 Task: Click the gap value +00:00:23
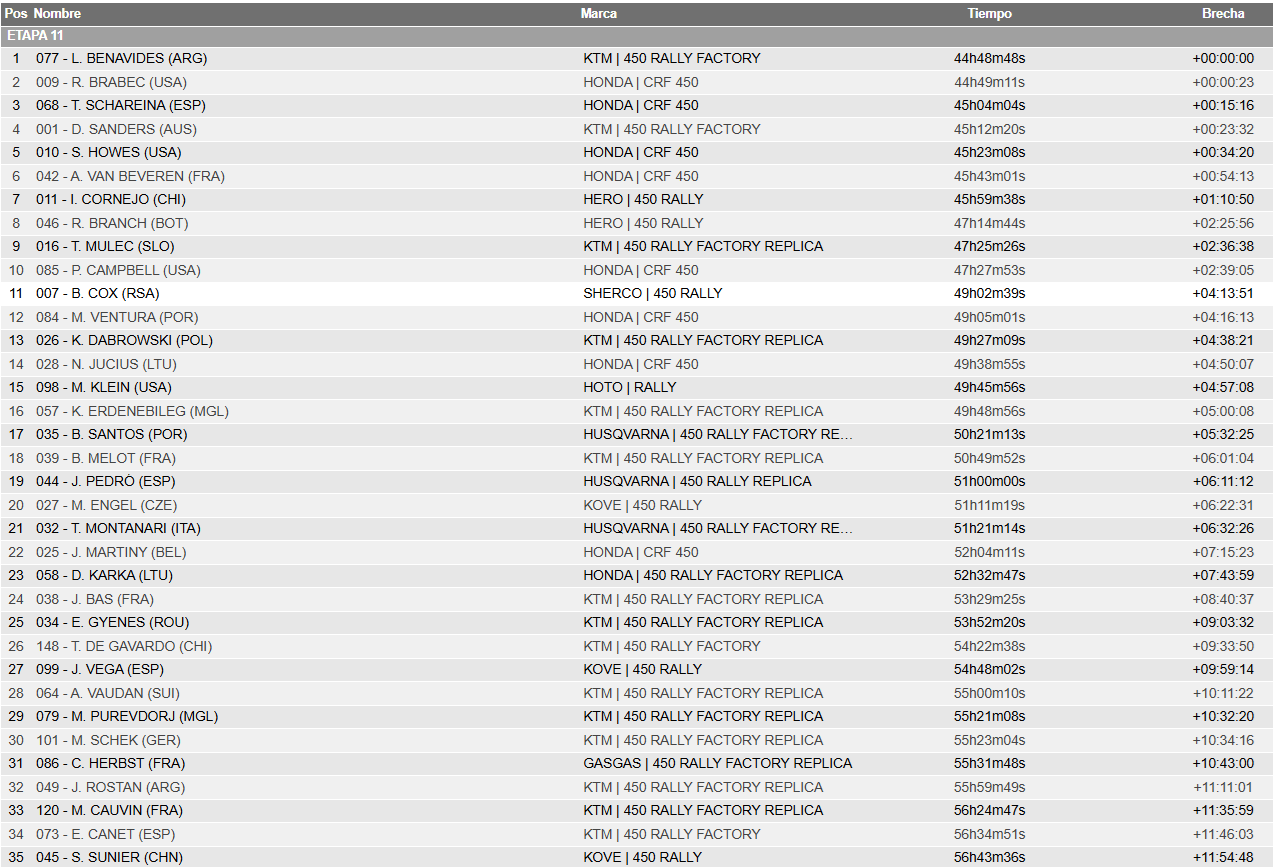coord(1223,82)
